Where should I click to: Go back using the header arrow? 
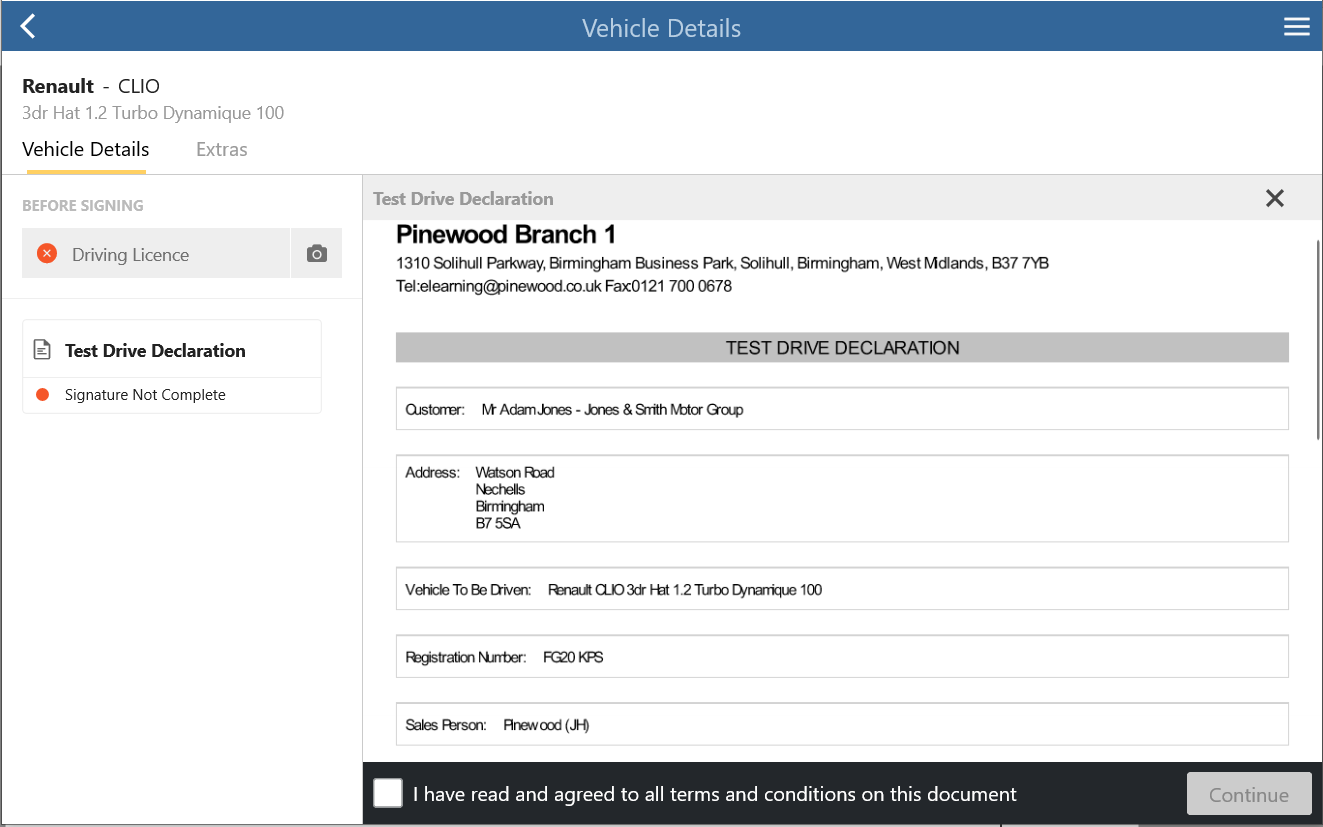pos(28,27)
